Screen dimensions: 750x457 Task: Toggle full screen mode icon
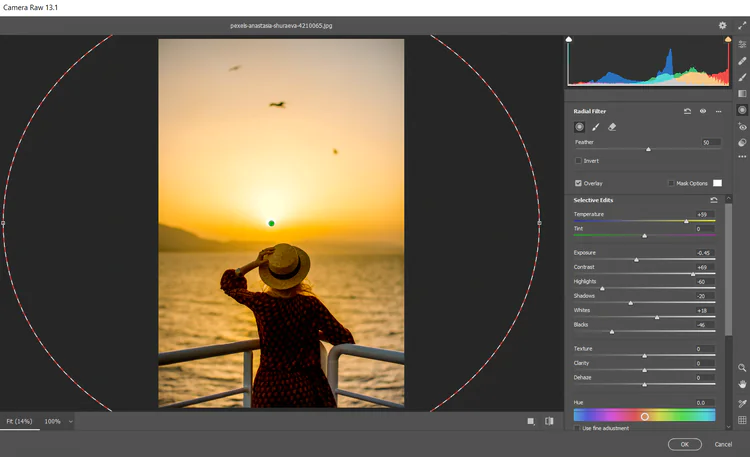point(742,26)
